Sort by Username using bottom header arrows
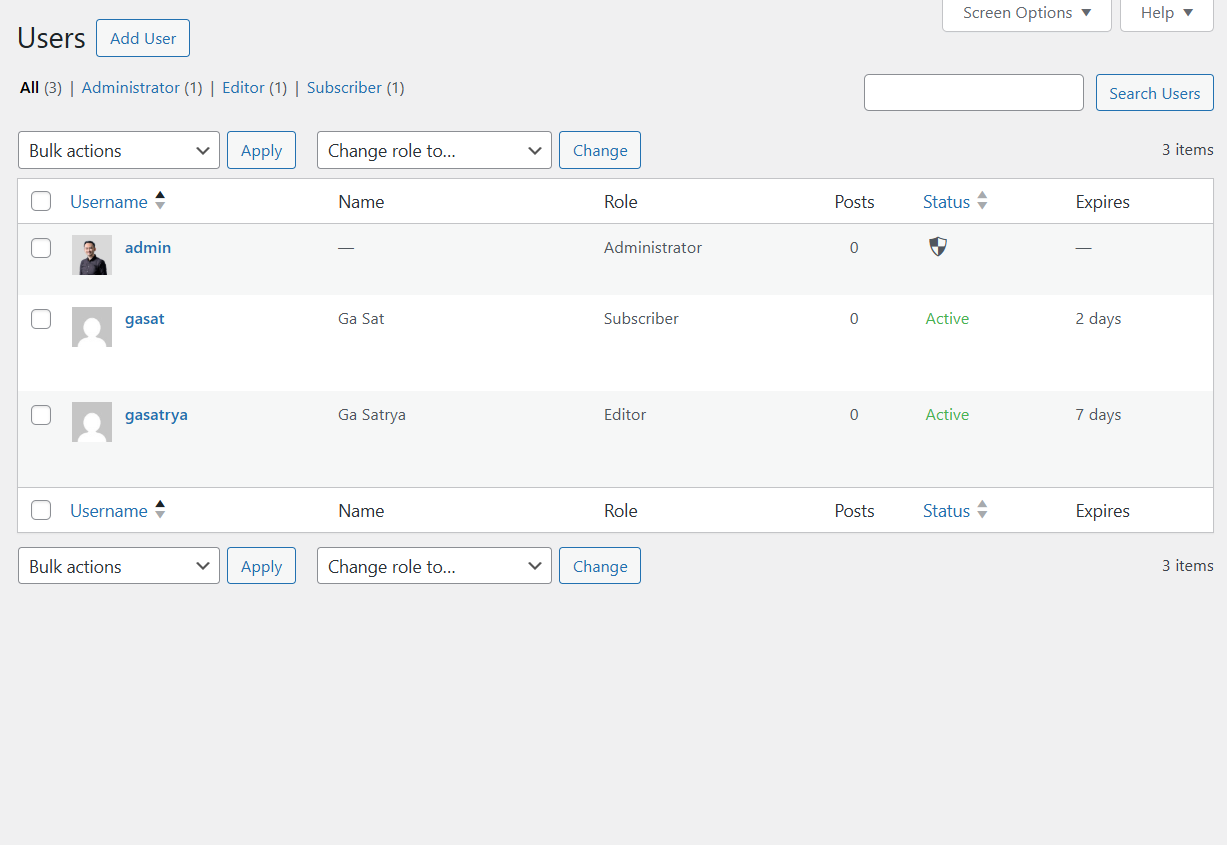1227x845 pixels. pos(161,510)
